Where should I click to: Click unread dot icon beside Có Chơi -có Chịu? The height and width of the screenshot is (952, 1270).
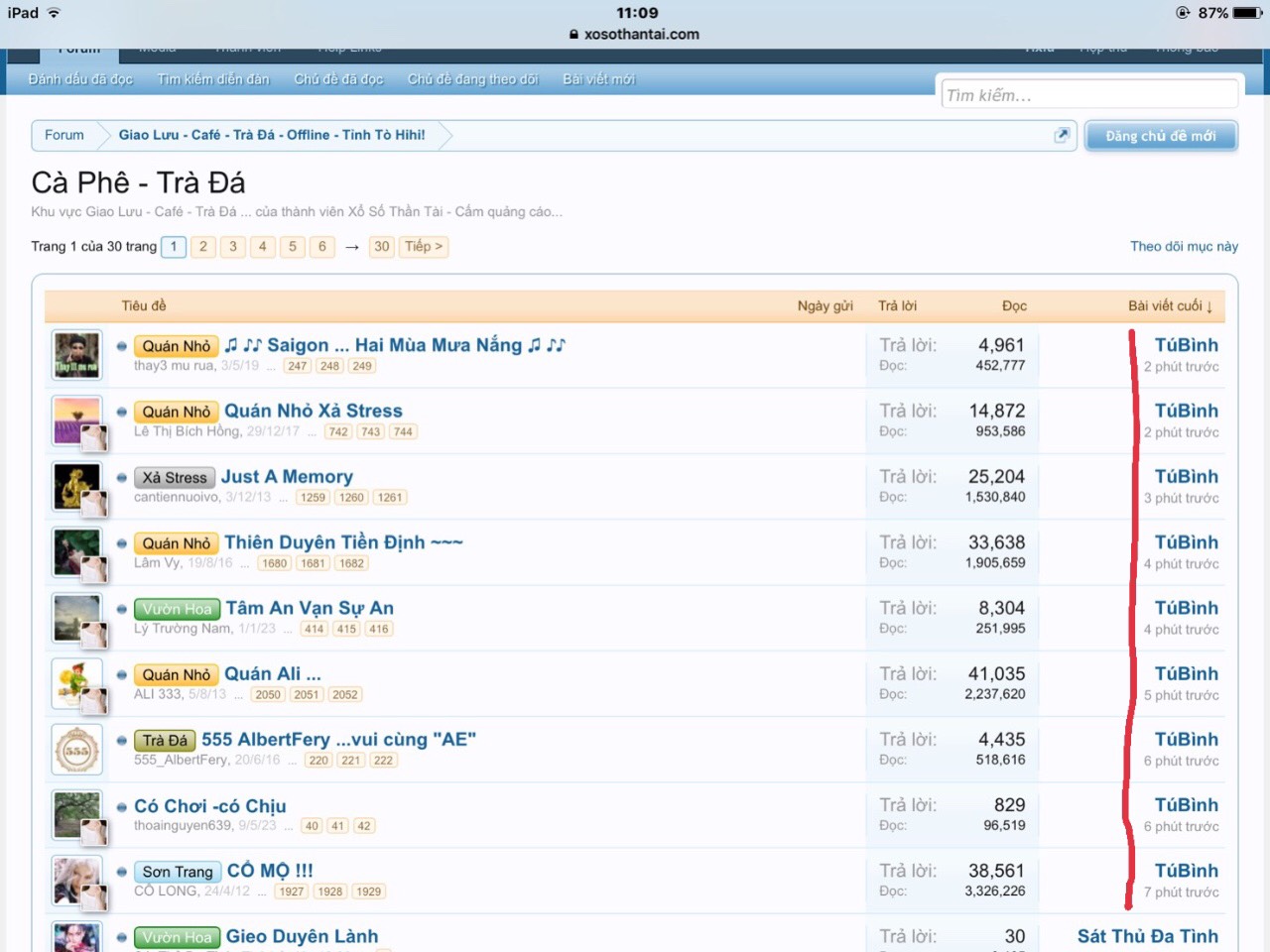pyautogui.click(x=121, y=807)
